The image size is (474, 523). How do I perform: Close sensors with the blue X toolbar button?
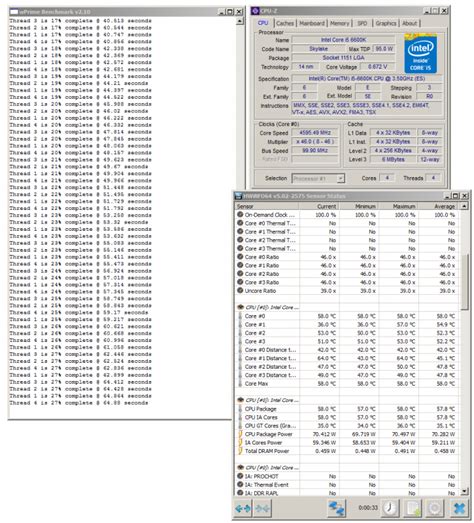point(459,508)
